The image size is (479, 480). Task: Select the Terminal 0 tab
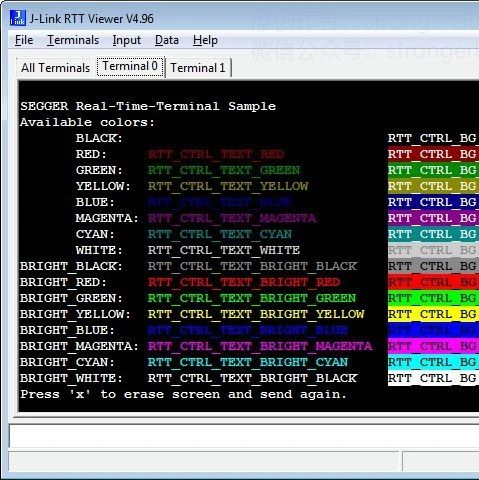coord(130,67)
